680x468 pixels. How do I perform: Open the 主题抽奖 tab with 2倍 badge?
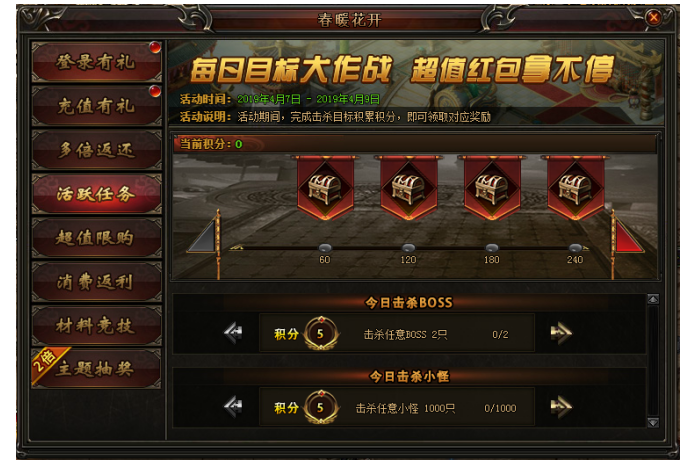pyautogui.click(x=97, y=369)
